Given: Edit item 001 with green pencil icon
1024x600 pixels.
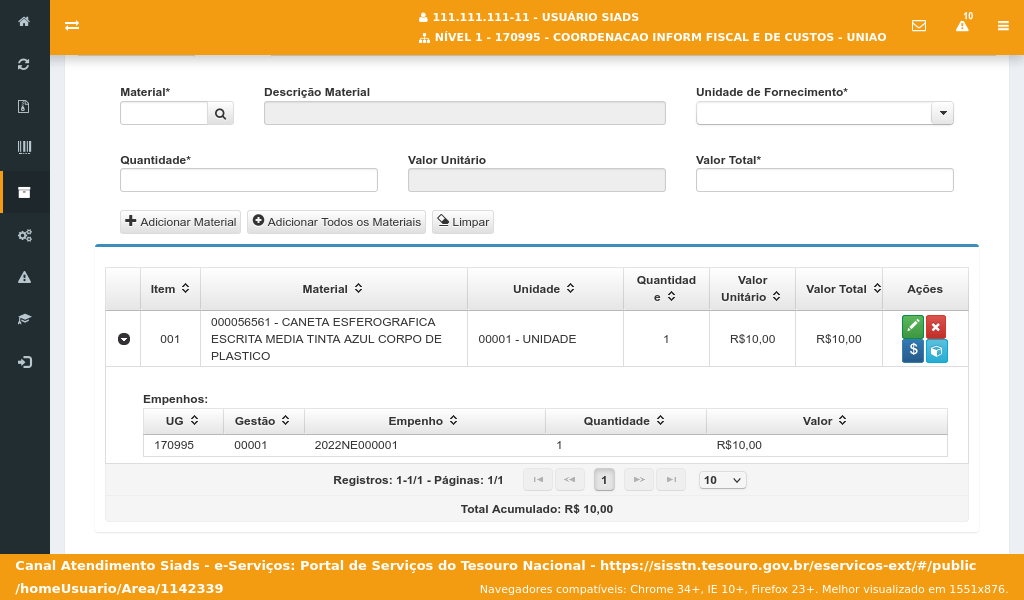Looking at the screenshot, I should [913, 326].
